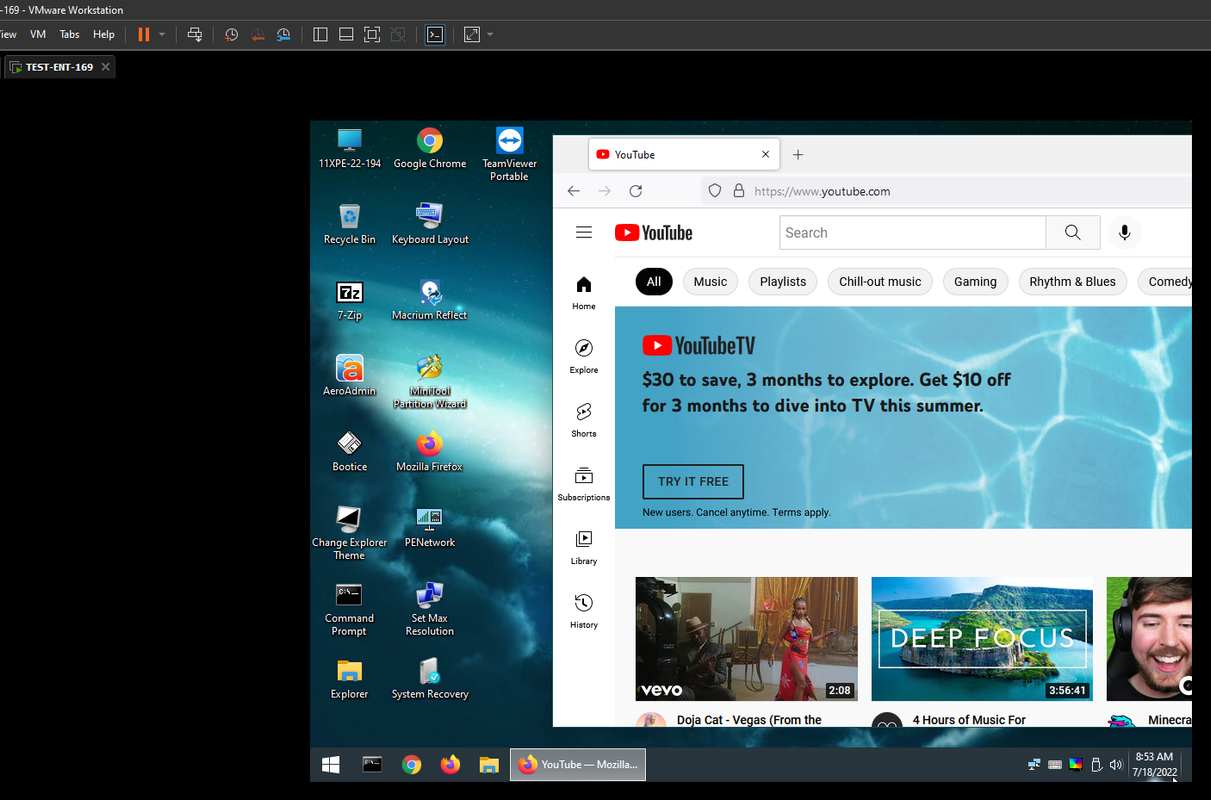Click the revert to snapshot icon

258,34
